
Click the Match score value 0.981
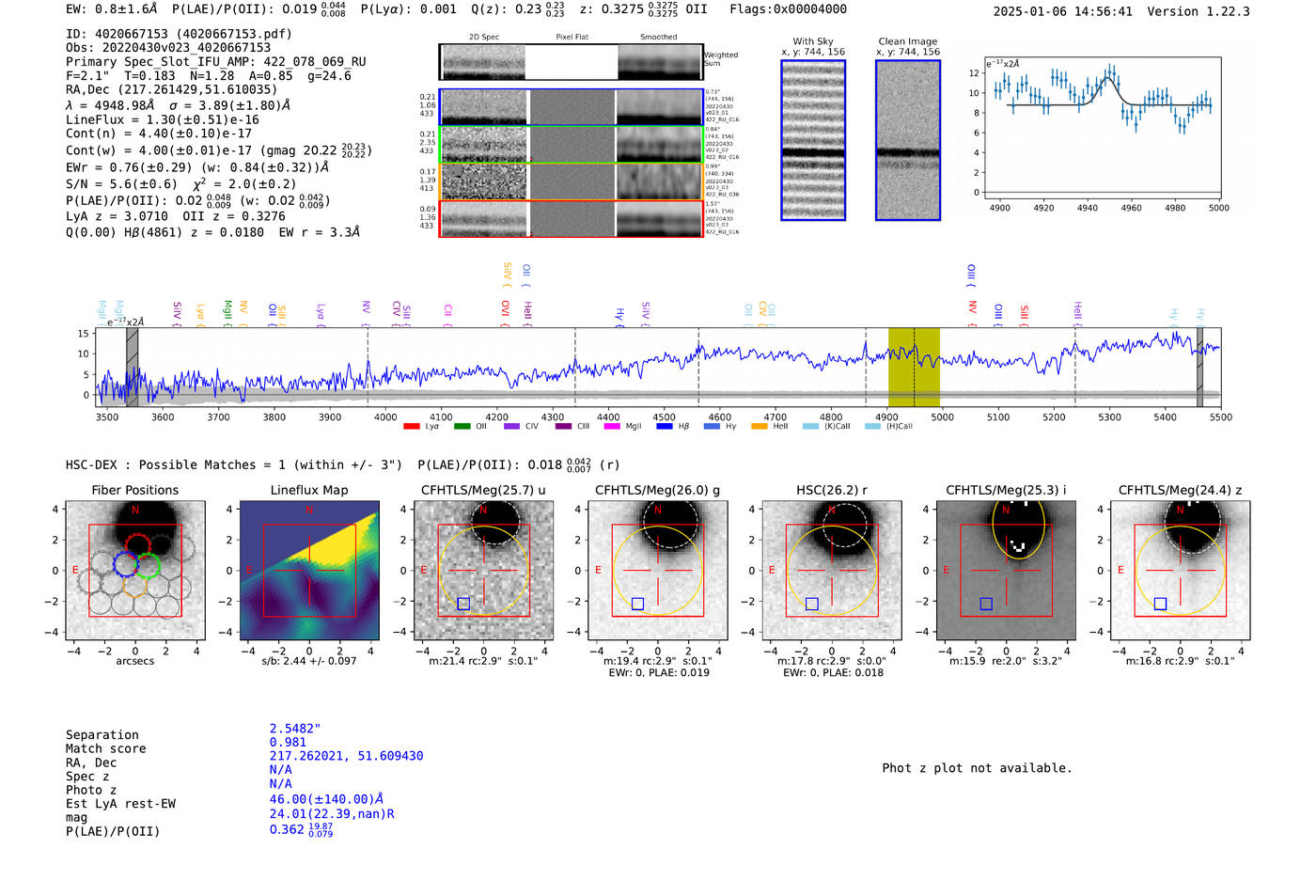289,743
